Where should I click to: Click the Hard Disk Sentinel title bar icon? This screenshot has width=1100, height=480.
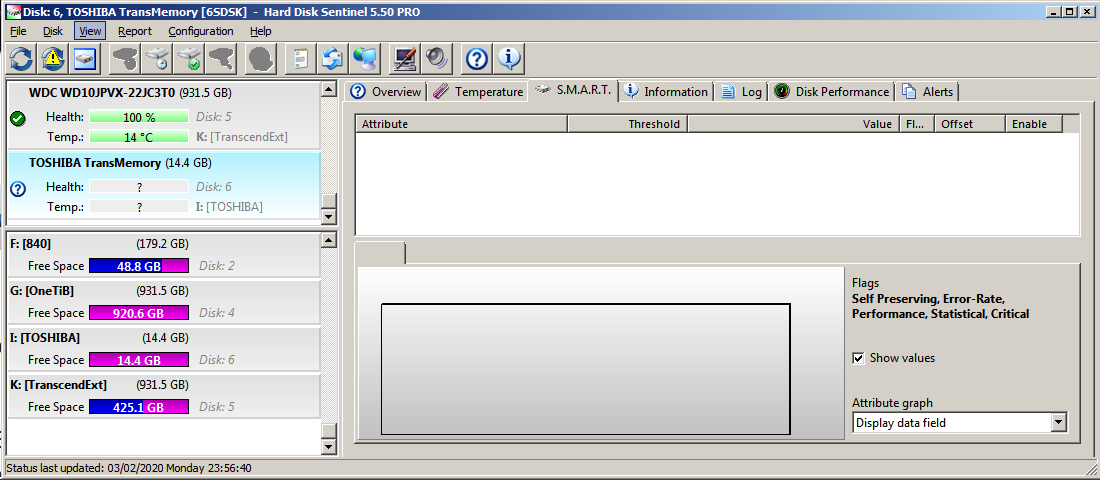coord(13,11)
